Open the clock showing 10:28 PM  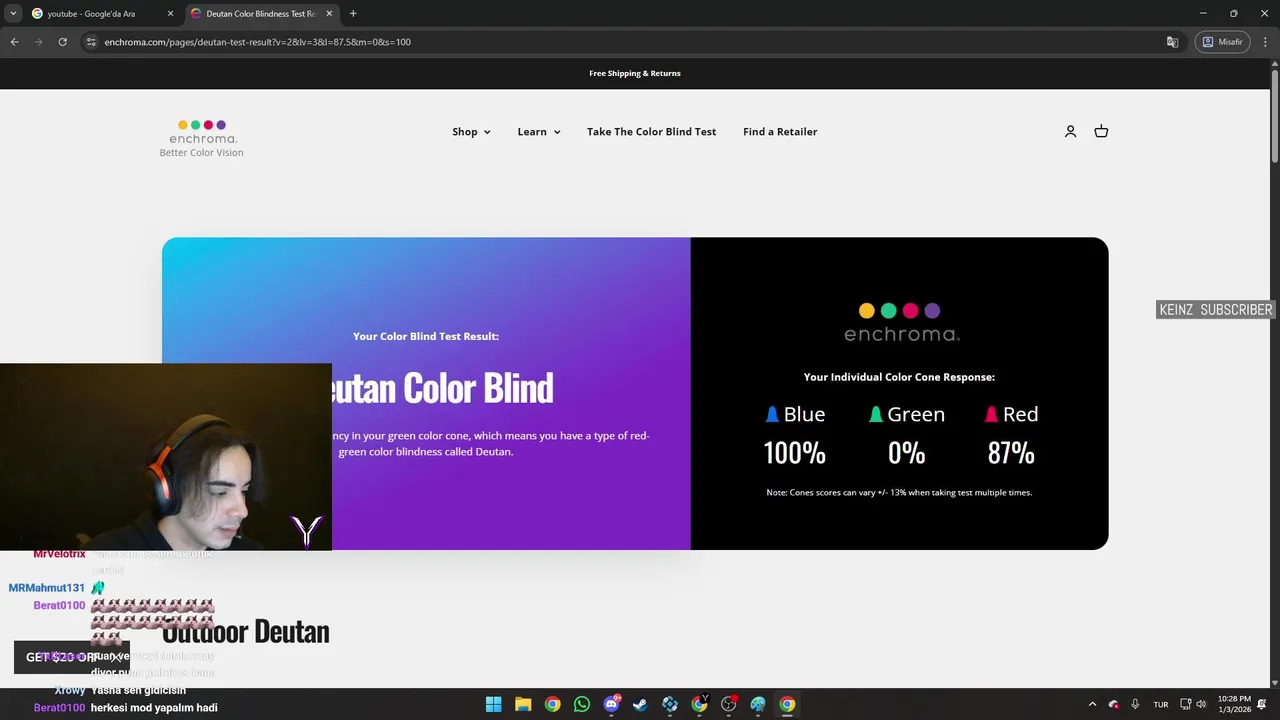click(x=1233, y=704)
